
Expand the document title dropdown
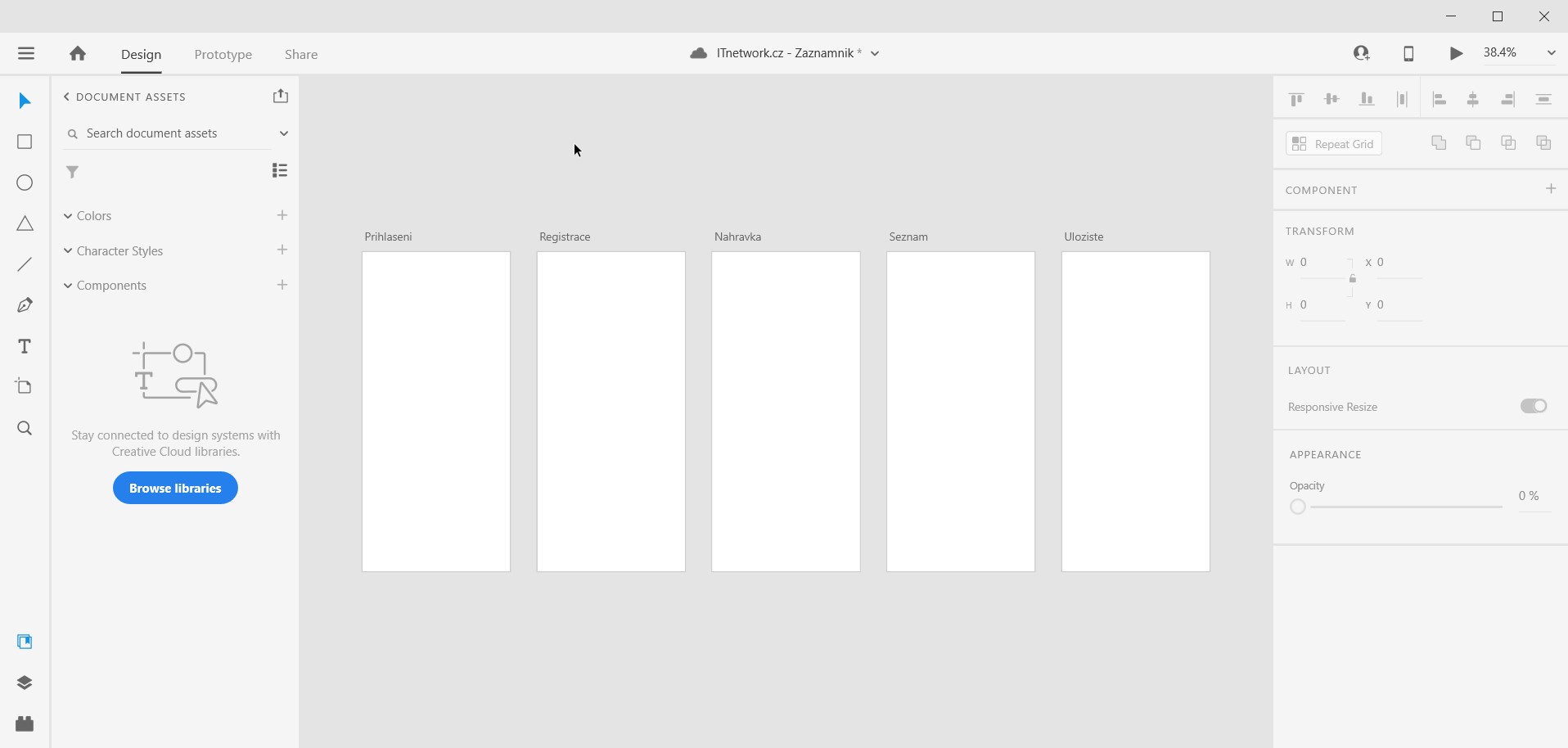pyautogui.click(x=874, y=52)
